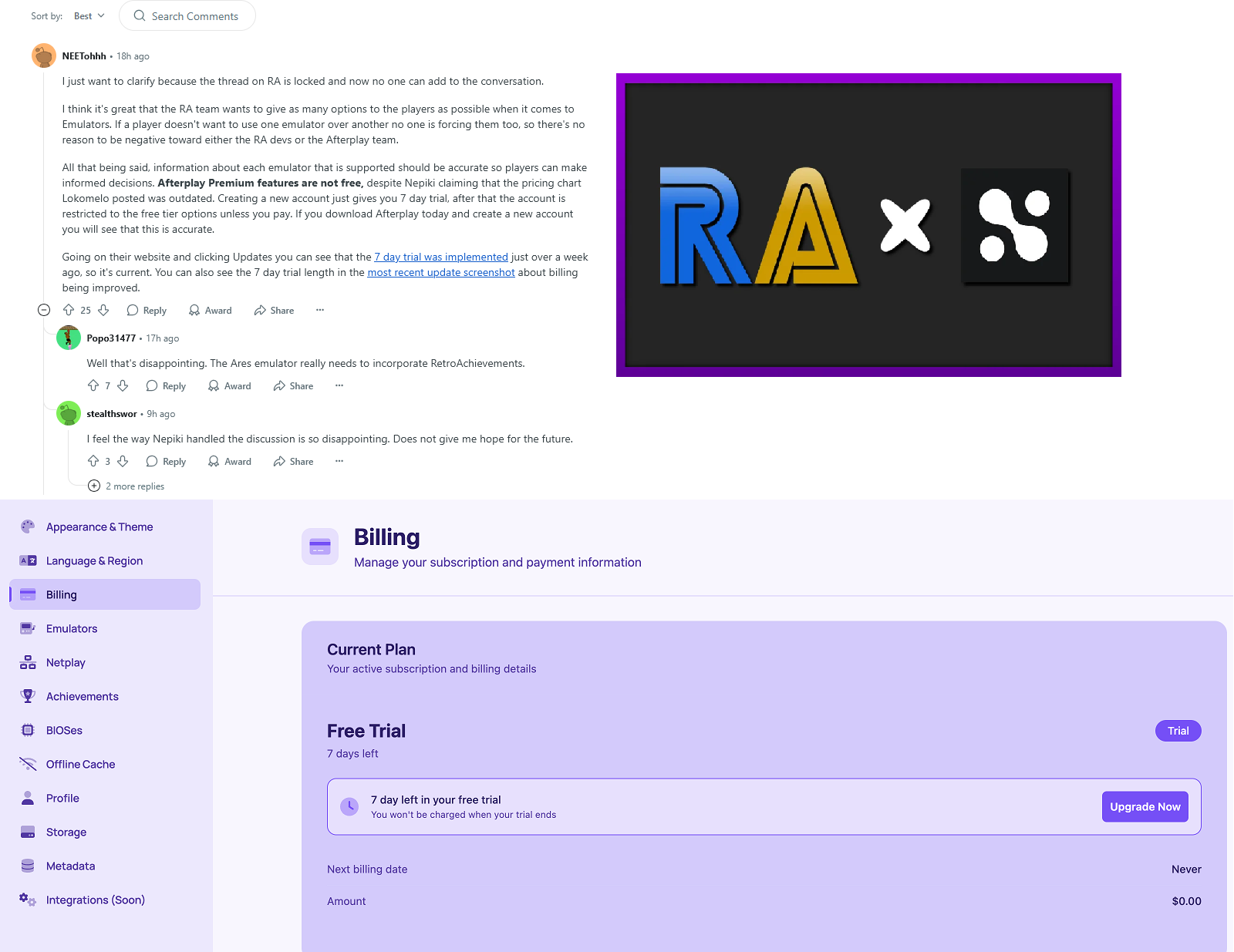Screen dimensions: 1234x952
Task: Open more options on Popo31477's comment
Action: tap(339, 385)
